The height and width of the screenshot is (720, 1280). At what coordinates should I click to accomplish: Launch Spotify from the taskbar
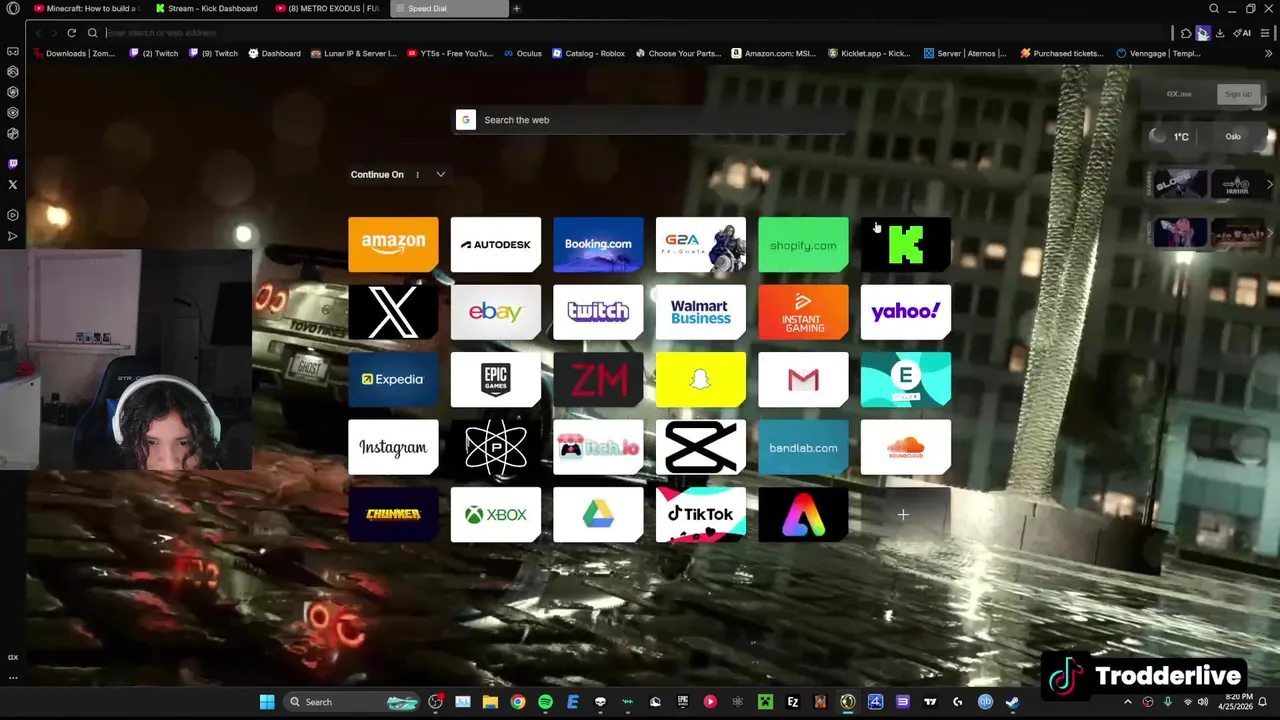point(545,702)
